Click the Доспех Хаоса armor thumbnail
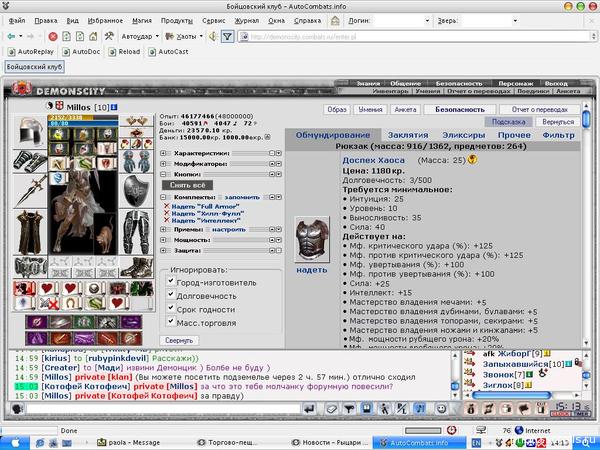Viewport: 600px width, 450px height. (312, 240)
